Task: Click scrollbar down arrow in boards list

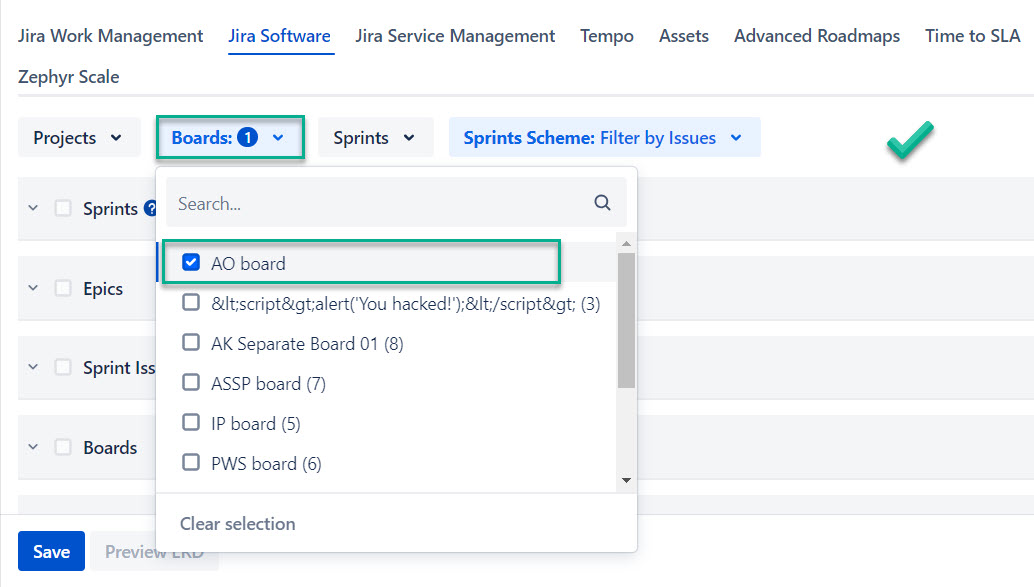Action: 627,480
